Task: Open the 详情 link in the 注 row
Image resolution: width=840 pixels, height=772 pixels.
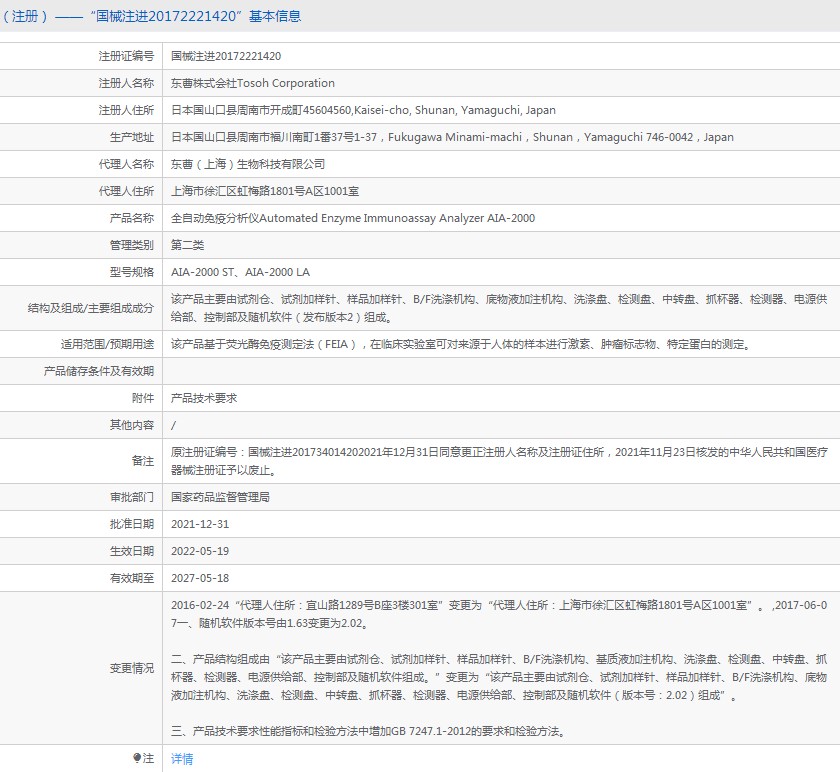Action: point(182,759)
